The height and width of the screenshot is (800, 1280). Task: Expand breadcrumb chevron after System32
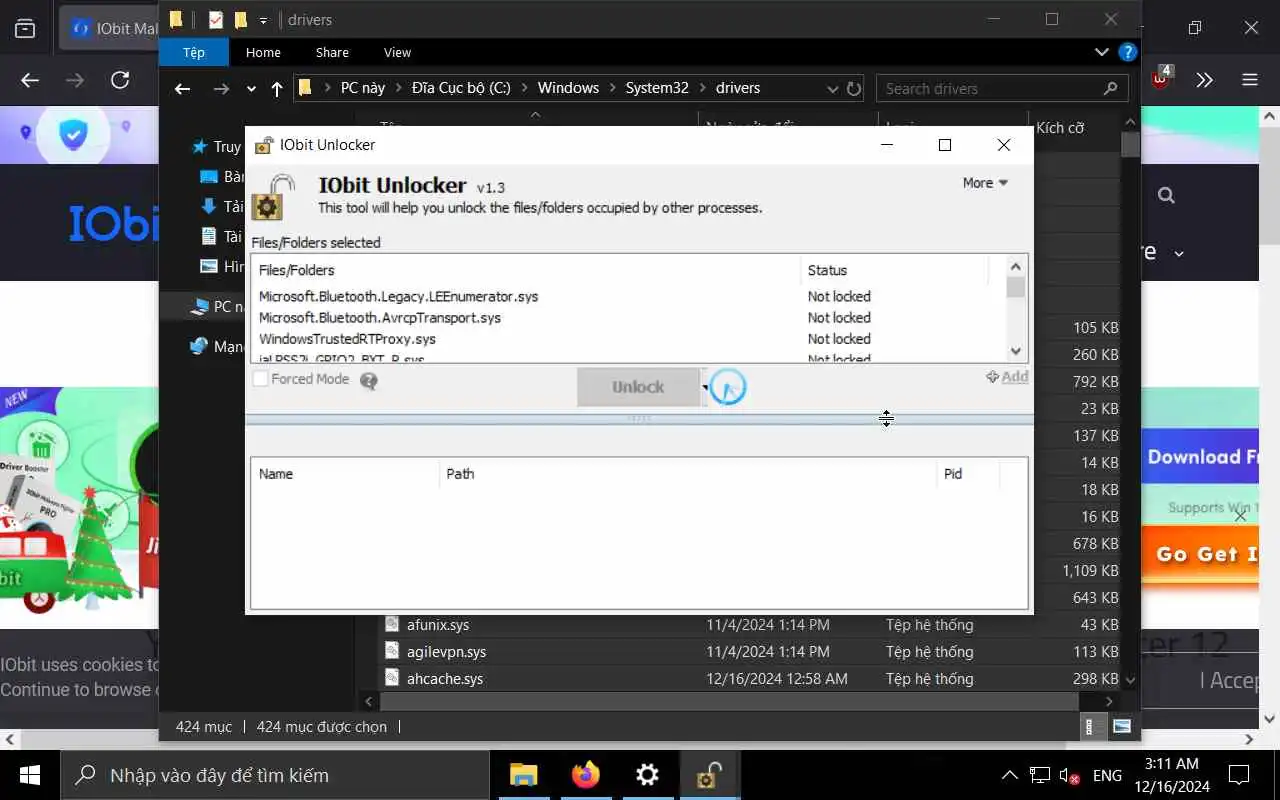coord(702,88)
